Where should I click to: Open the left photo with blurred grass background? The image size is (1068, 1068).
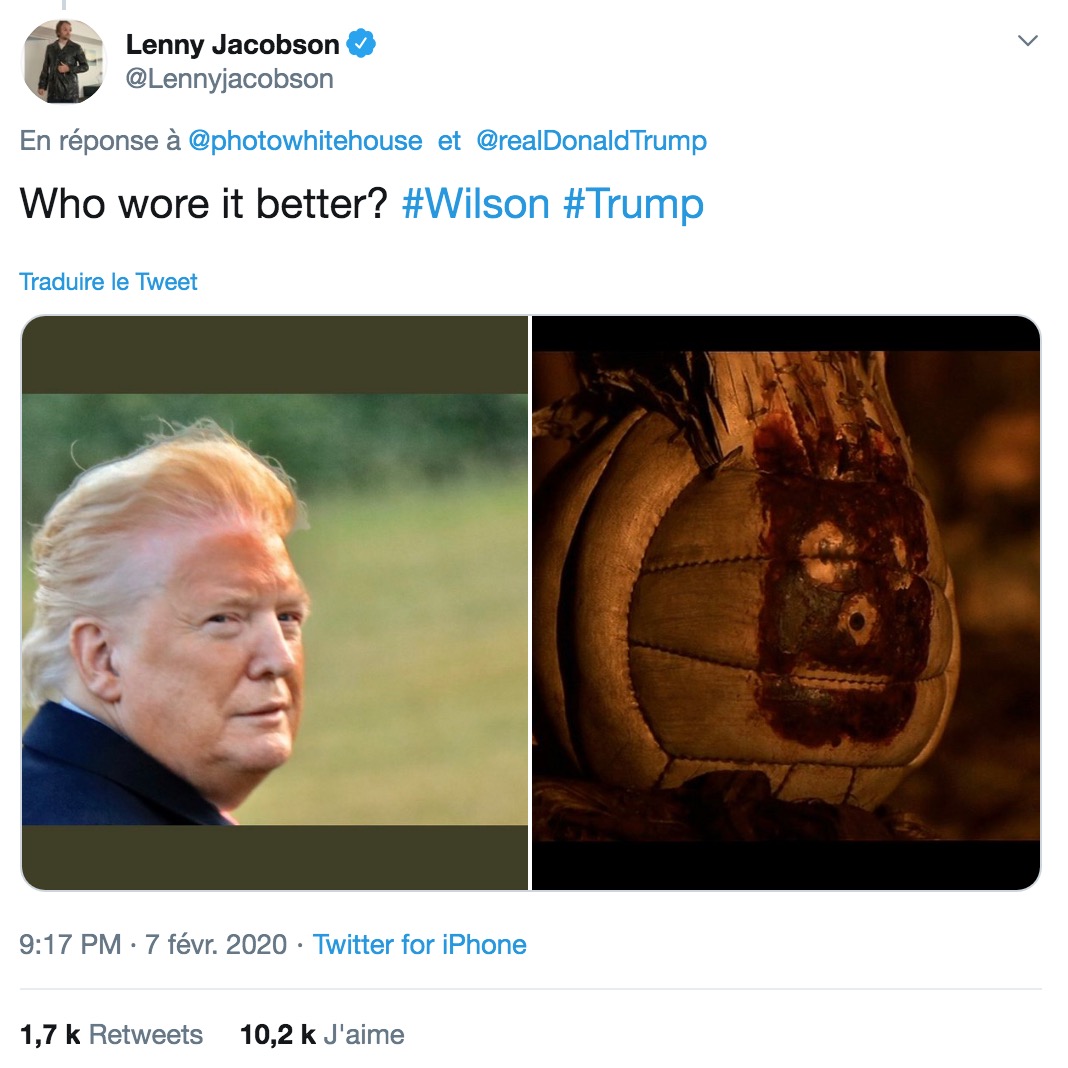(275, 603)
